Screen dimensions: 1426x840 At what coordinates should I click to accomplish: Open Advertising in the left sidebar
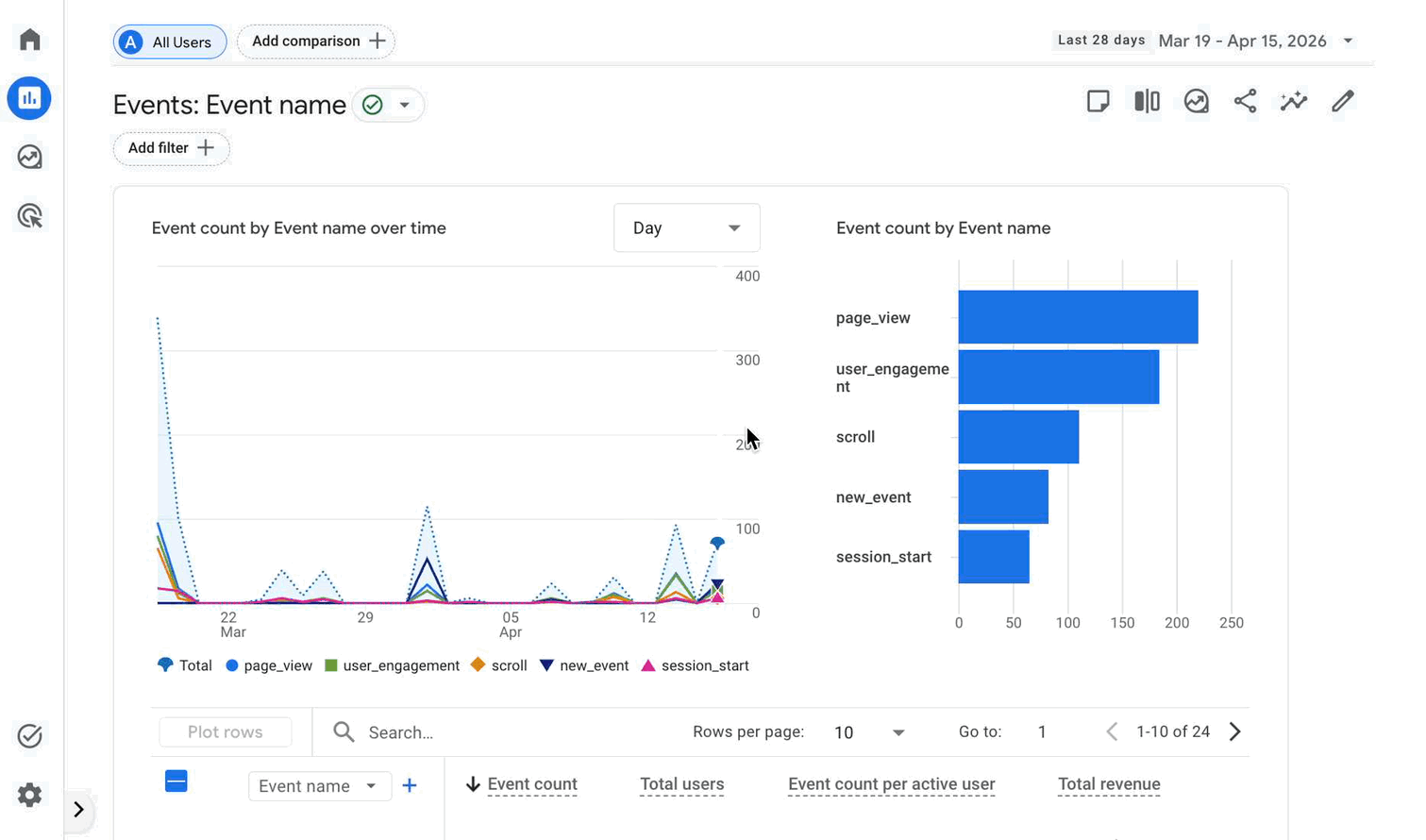click(30, 216)
